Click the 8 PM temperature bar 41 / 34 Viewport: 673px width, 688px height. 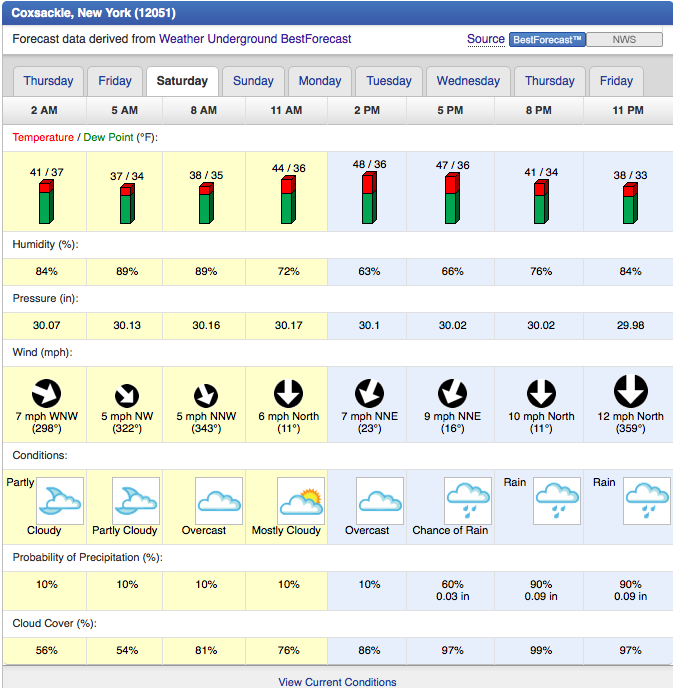tap(541, 201)
